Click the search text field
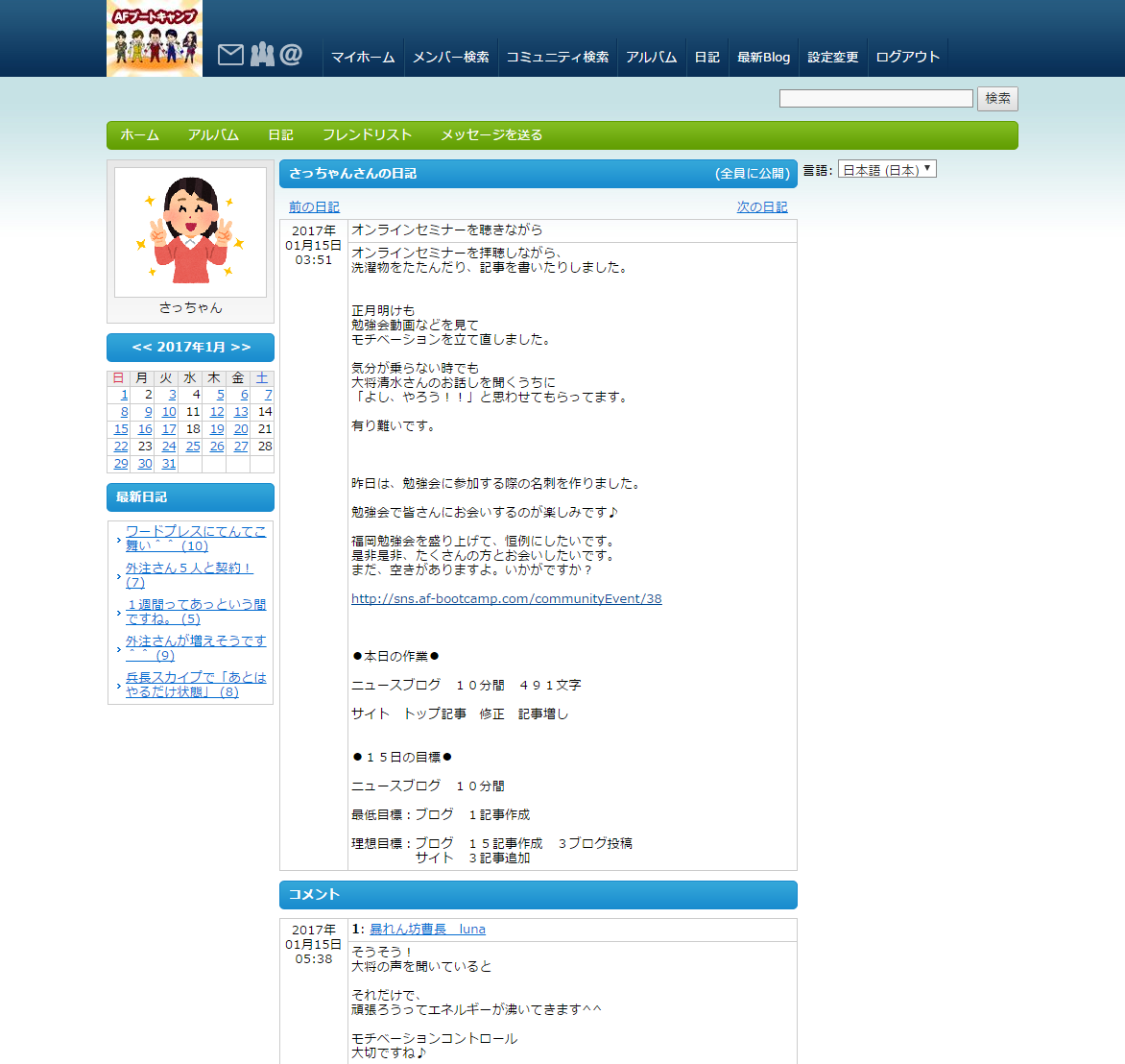The width and height of the screenshot is (1125, 1064). click(x=875, y=99)
